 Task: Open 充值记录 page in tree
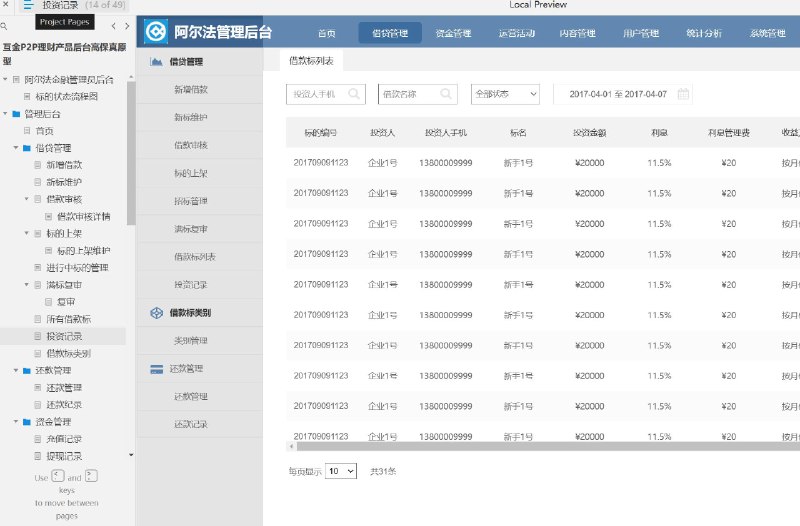pos(64,439)
